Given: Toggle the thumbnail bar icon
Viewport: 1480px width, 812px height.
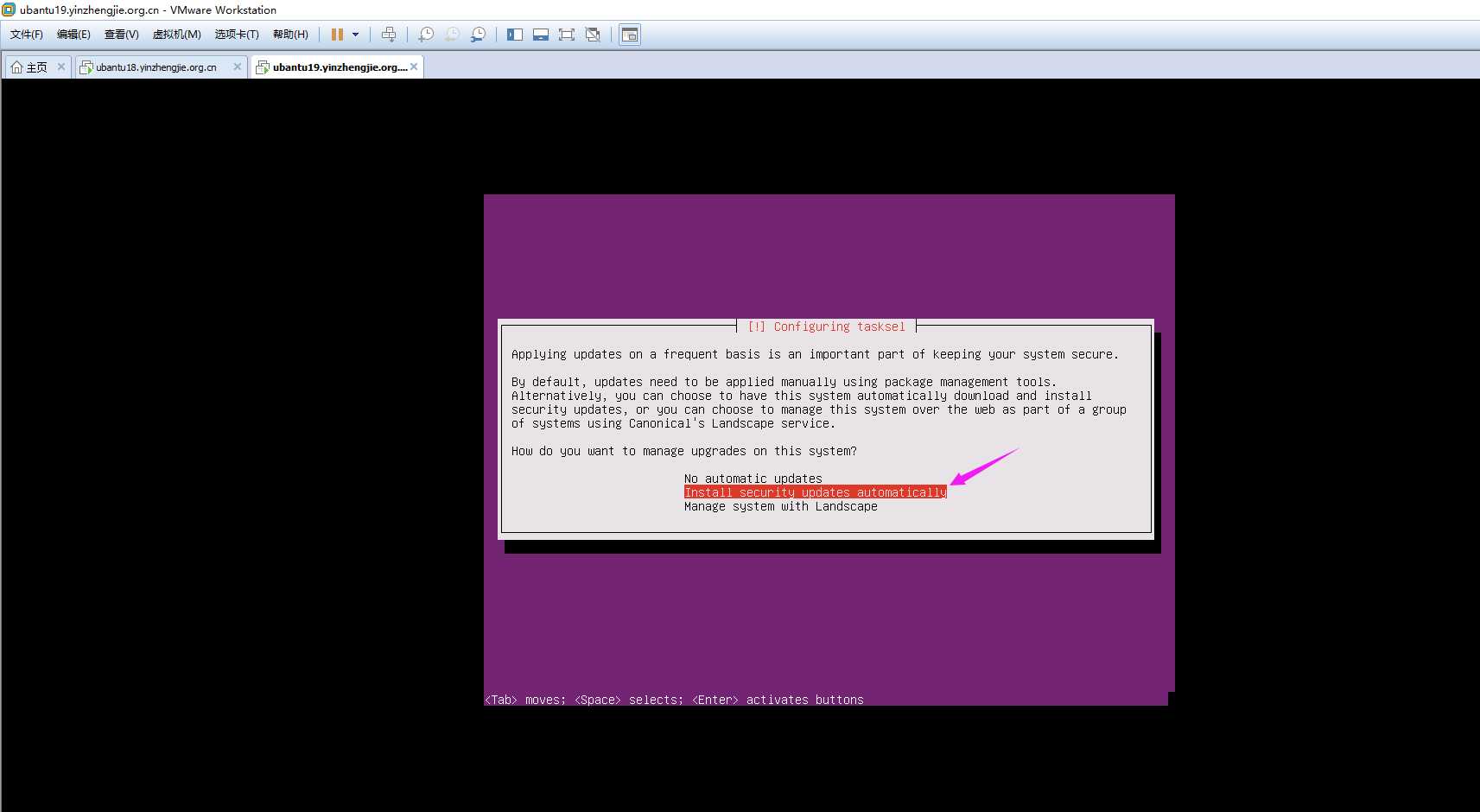Looking at the screenshot, I should coord(541,35).
